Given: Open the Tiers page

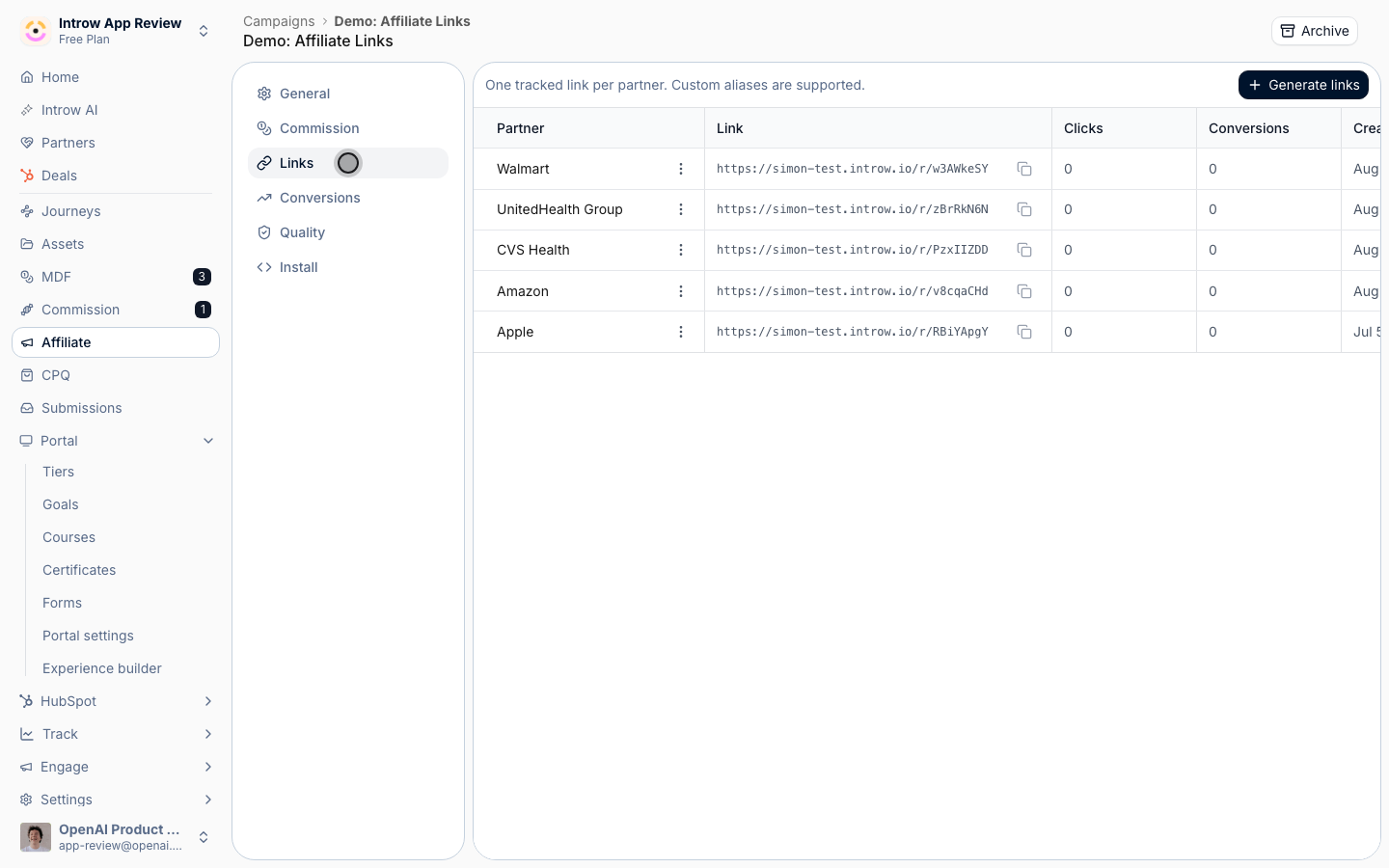Looking at the screenshot, I should 125,472.
